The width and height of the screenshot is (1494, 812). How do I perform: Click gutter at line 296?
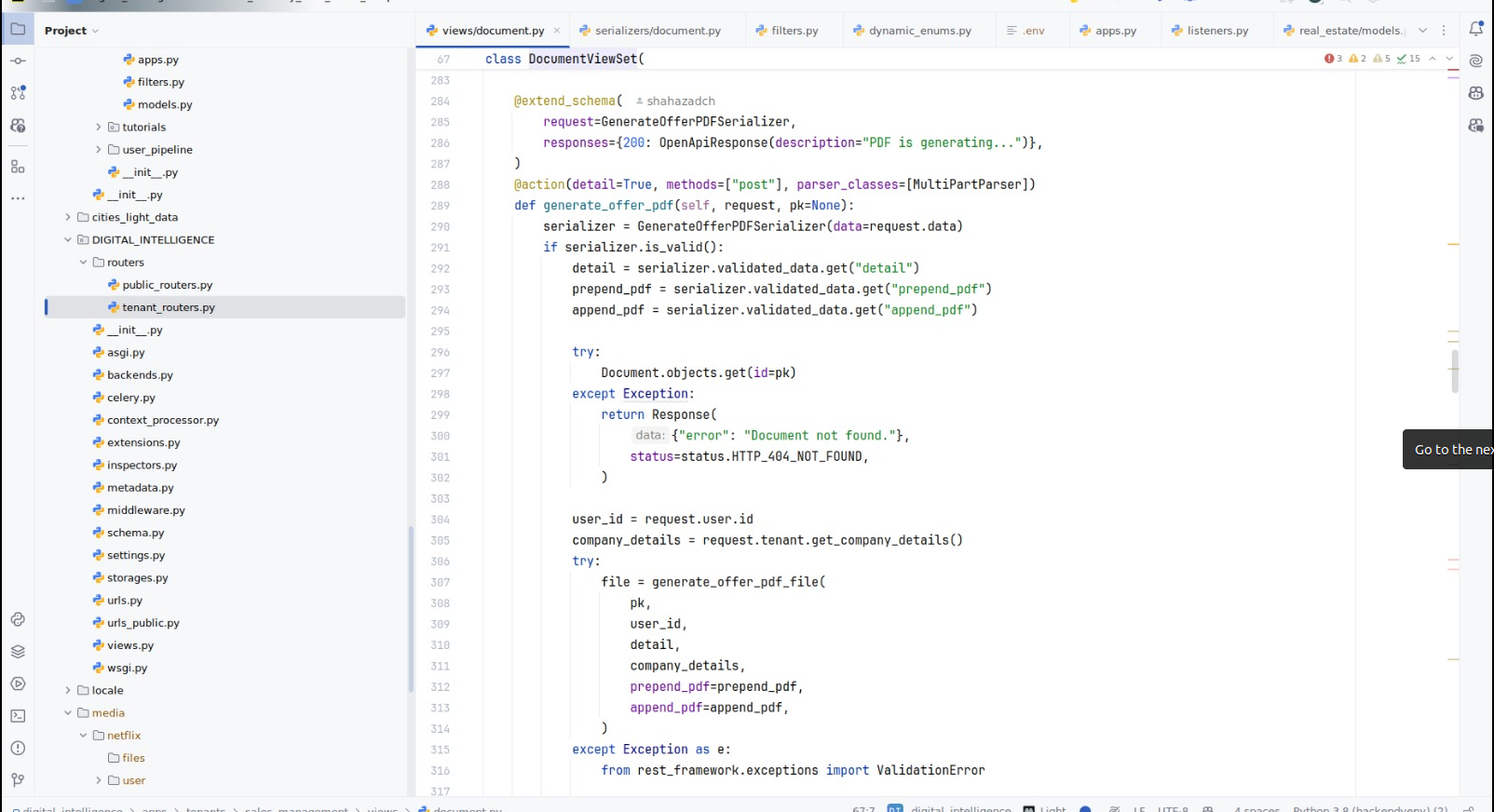441,352
